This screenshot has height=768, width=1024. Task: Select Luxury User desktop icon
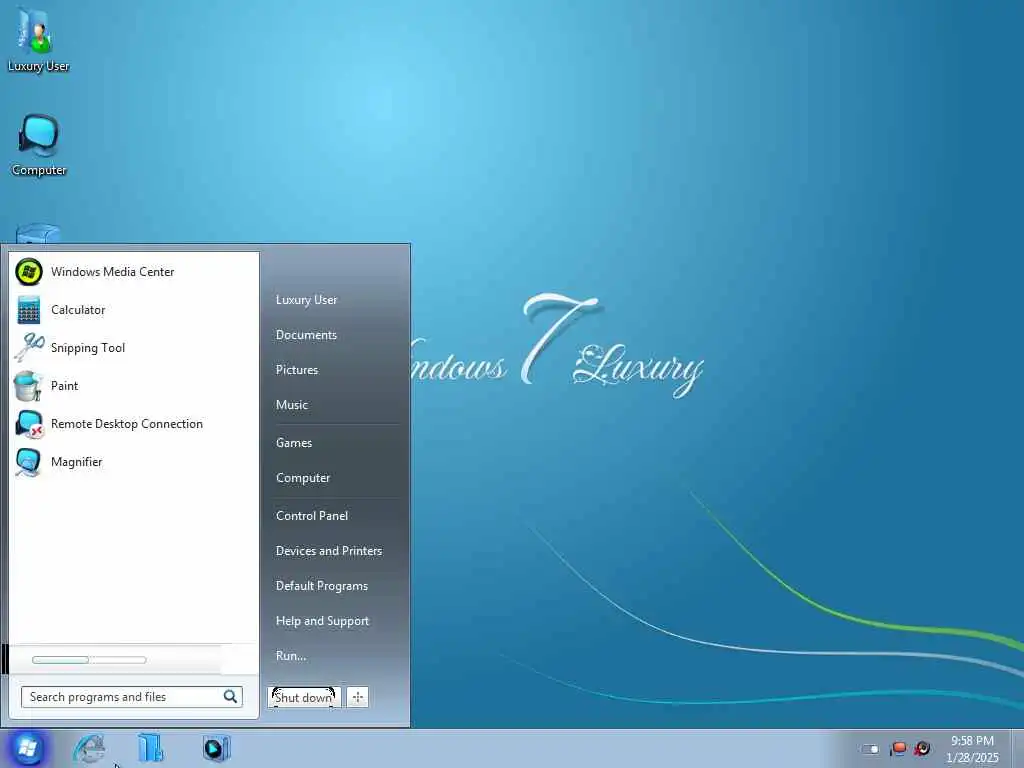tap(38, 39)
